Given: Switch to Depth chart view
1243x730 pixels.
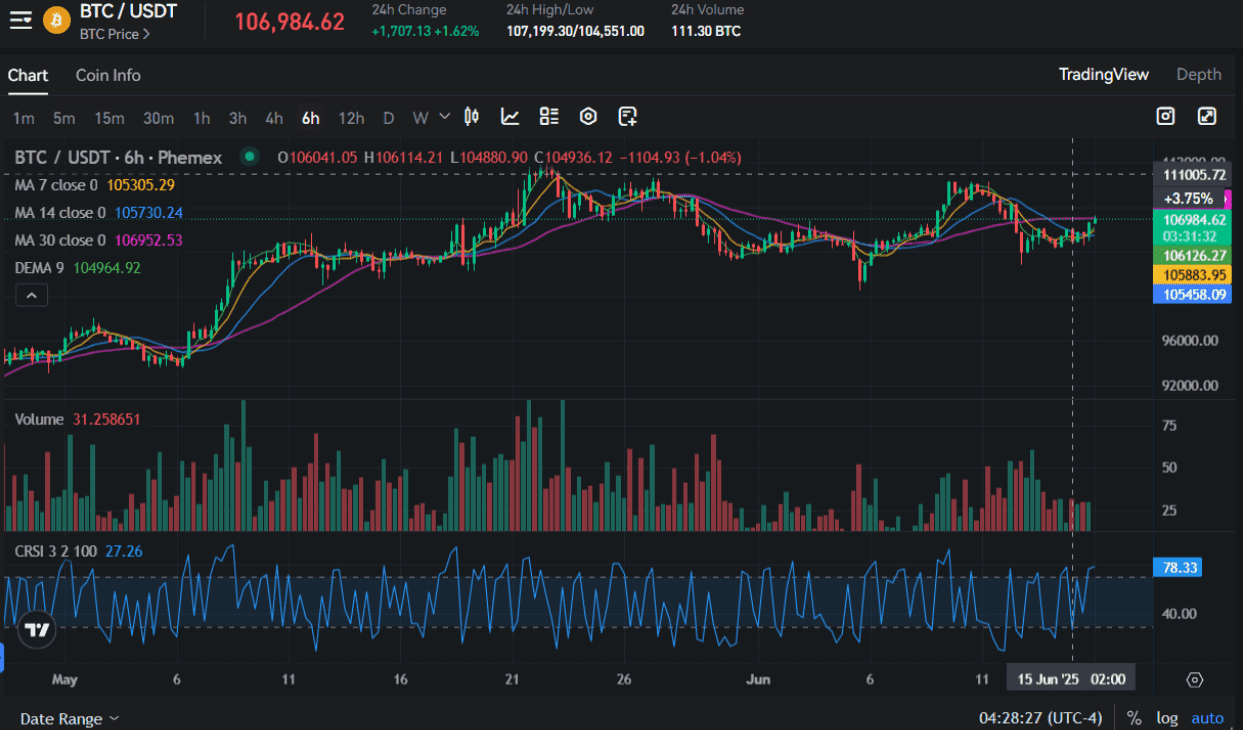Looking at the screenshot, I should point(1199,74).
